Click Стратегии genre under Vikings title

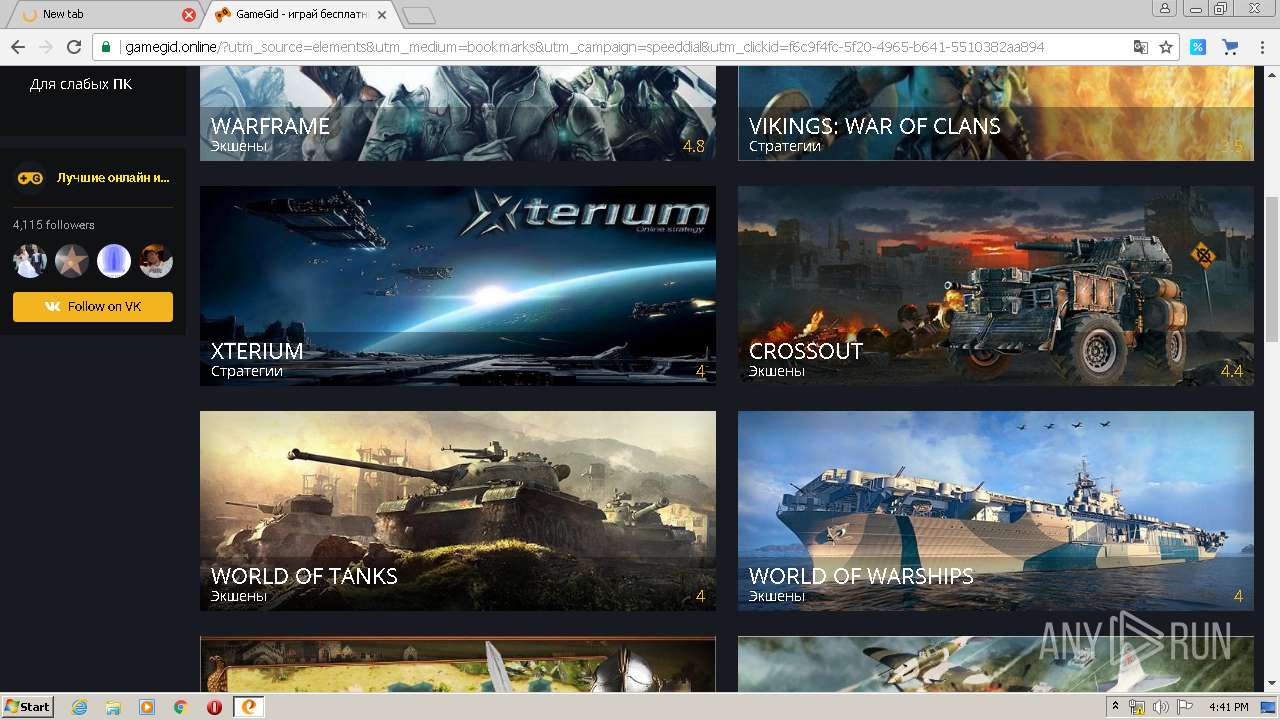(785, 146)
